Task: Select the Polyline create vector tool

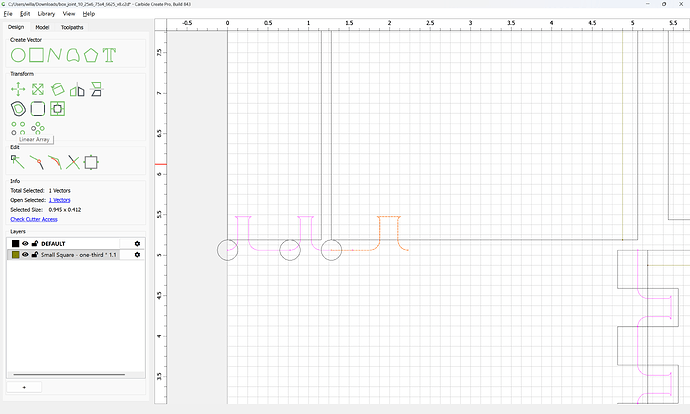Action: [54, 55]
